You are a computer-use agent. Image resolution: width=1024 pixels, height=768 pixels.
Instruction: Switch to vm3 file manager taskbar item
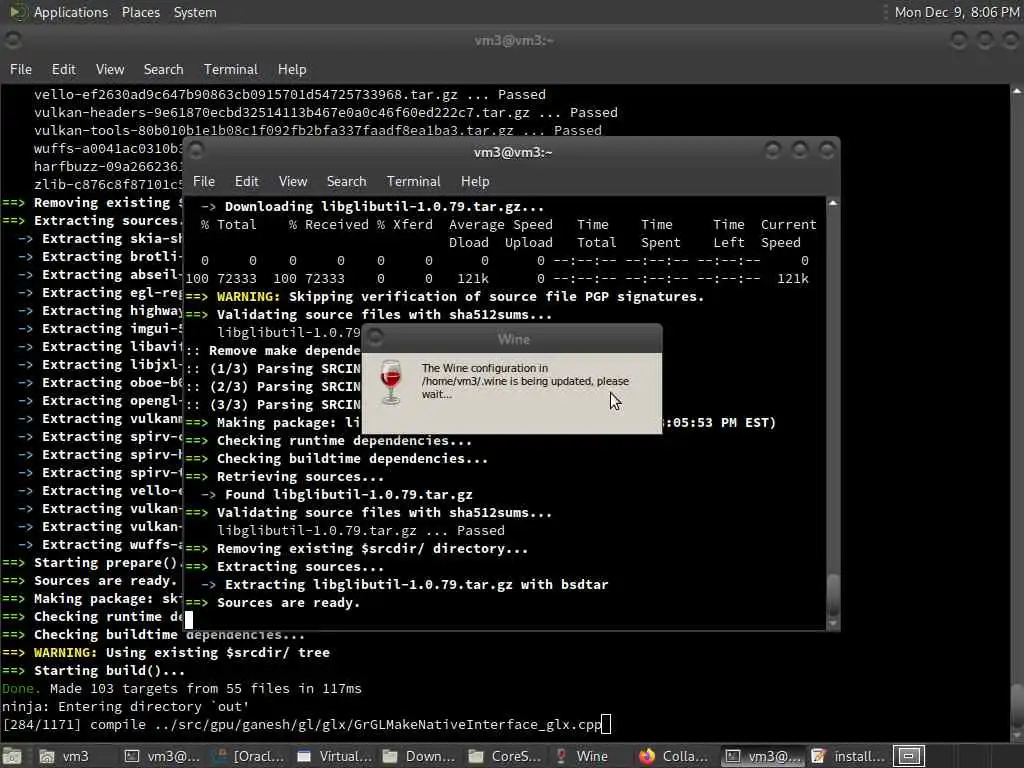click(x=63, y=756)
